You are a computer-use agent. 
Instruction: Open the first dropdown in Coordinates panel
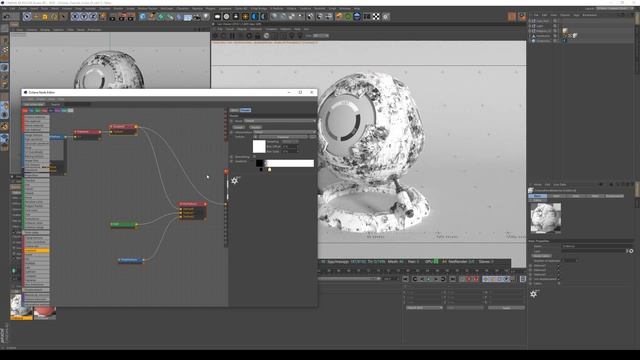pyautogui.click(x=424, y=308)
